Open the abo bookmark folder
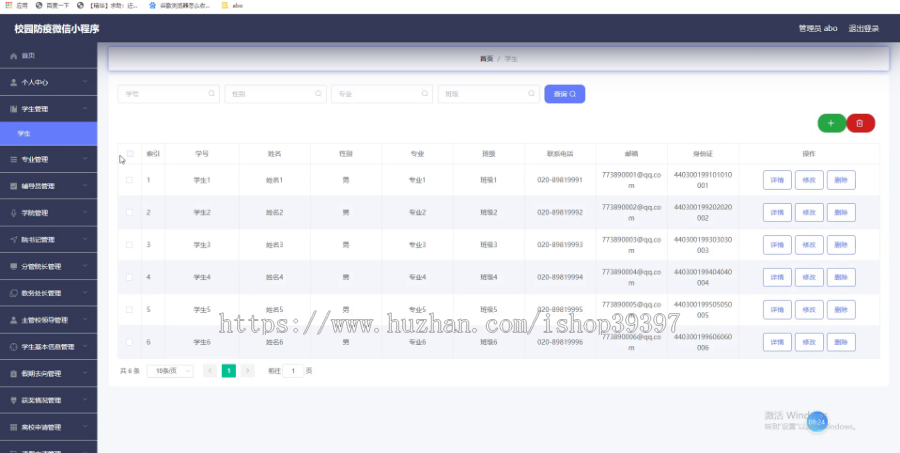This screenshot has width=900, height=453. [x=232, y=5]
